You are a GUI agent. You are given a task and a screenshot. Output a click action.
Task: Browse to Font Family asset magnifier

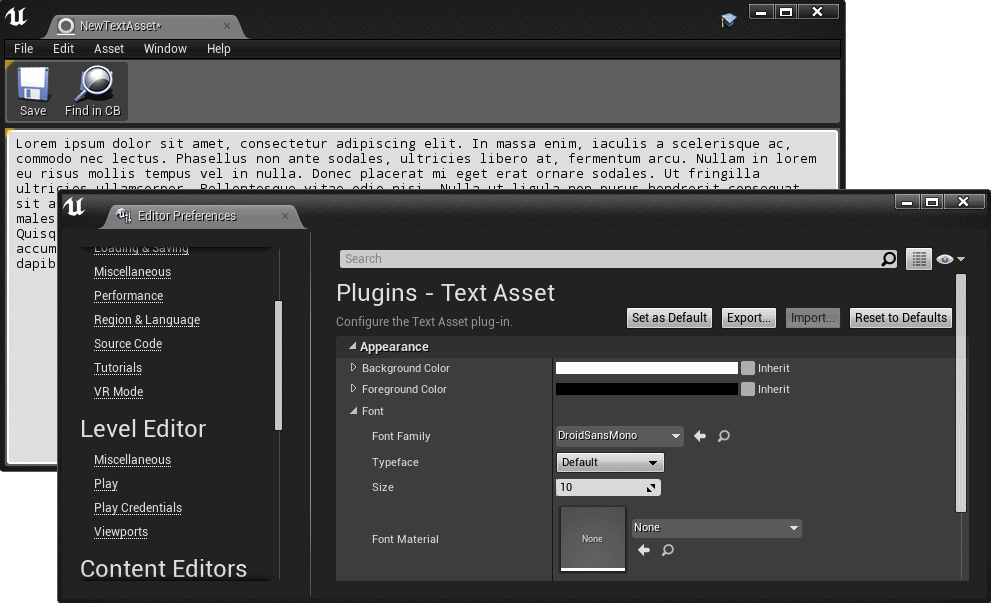(724, 436)
